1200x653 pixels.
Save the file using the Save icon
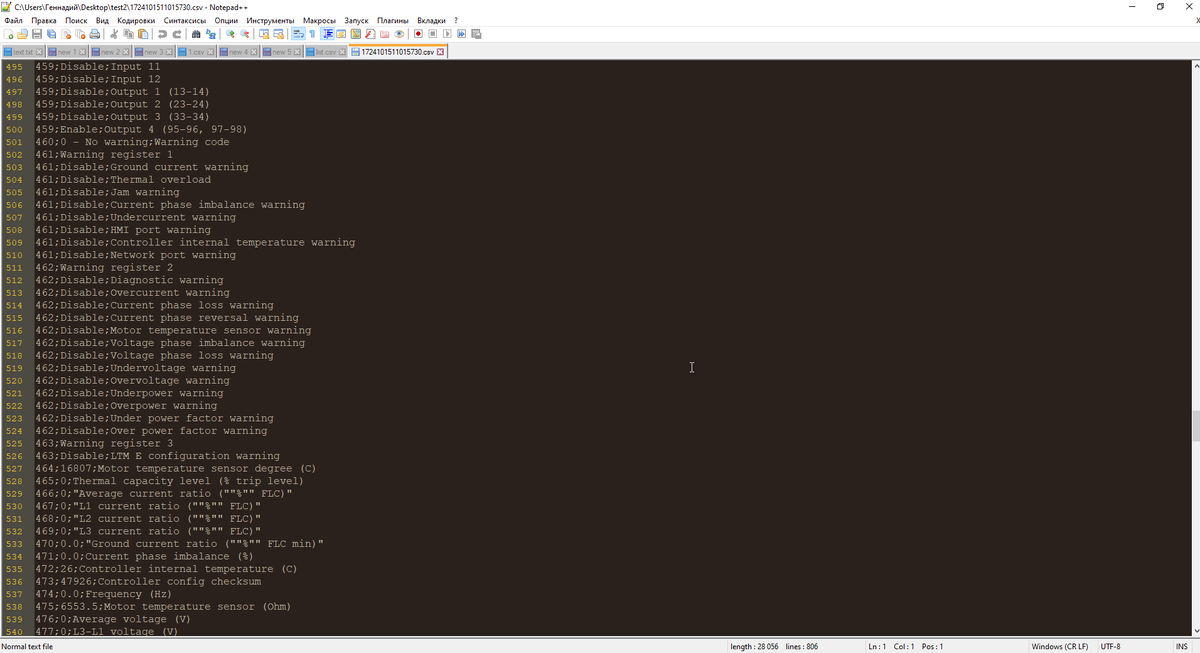click(x=37, y=33)
